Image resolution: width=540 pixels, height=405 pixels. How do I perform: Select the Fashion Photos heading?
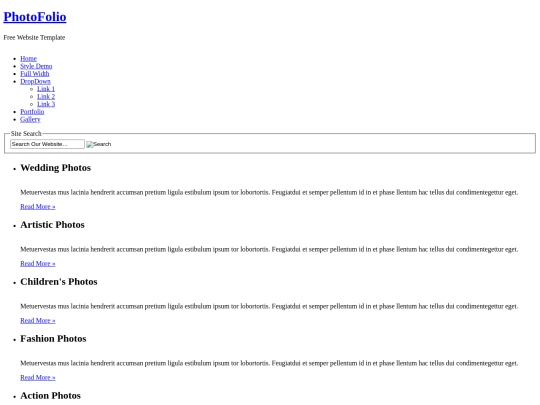coord(53,339)
